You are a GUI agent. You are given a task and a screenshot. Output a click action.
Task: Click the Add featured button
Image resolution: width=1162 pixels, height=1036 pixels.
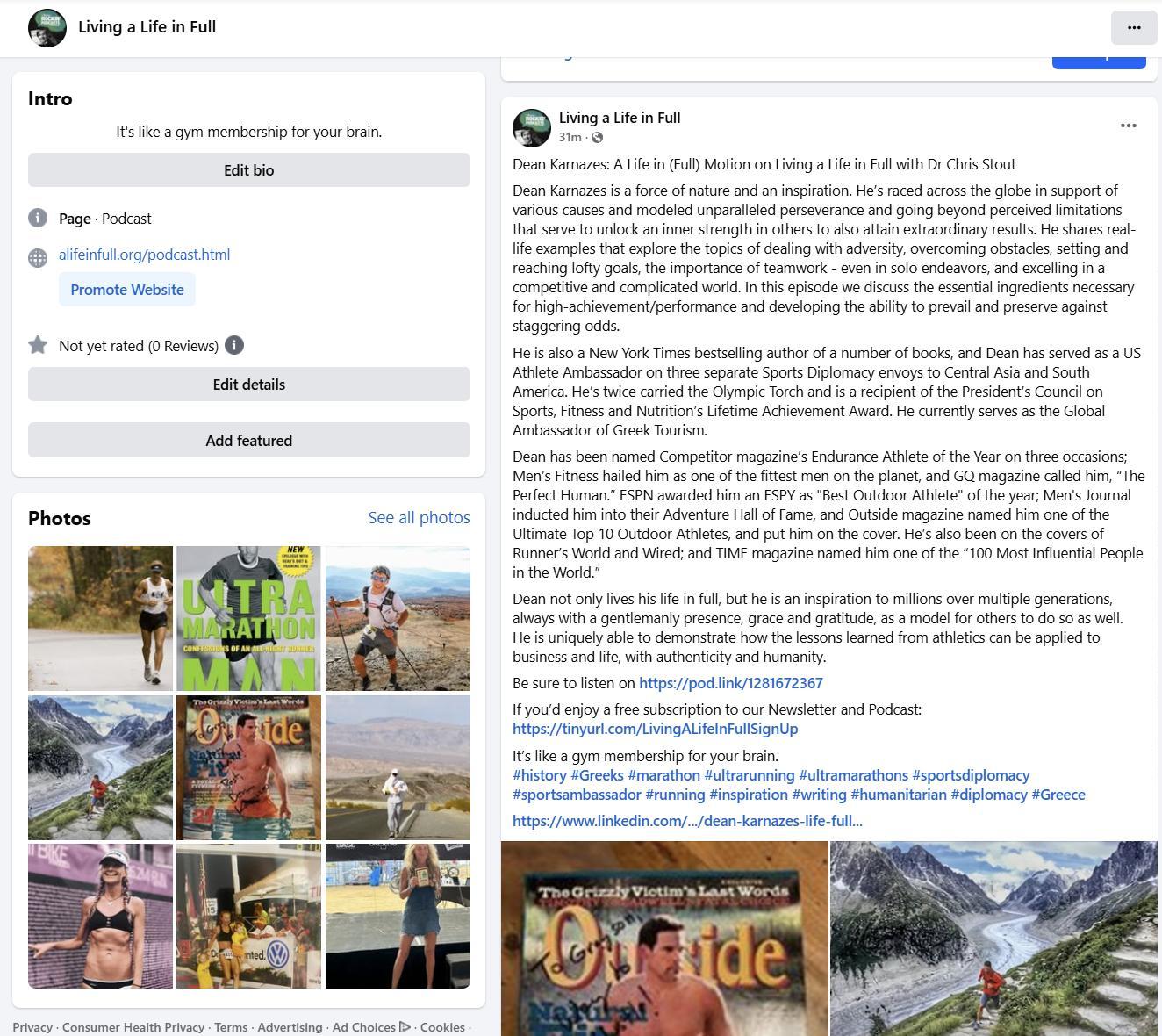(x=249, y=441)
